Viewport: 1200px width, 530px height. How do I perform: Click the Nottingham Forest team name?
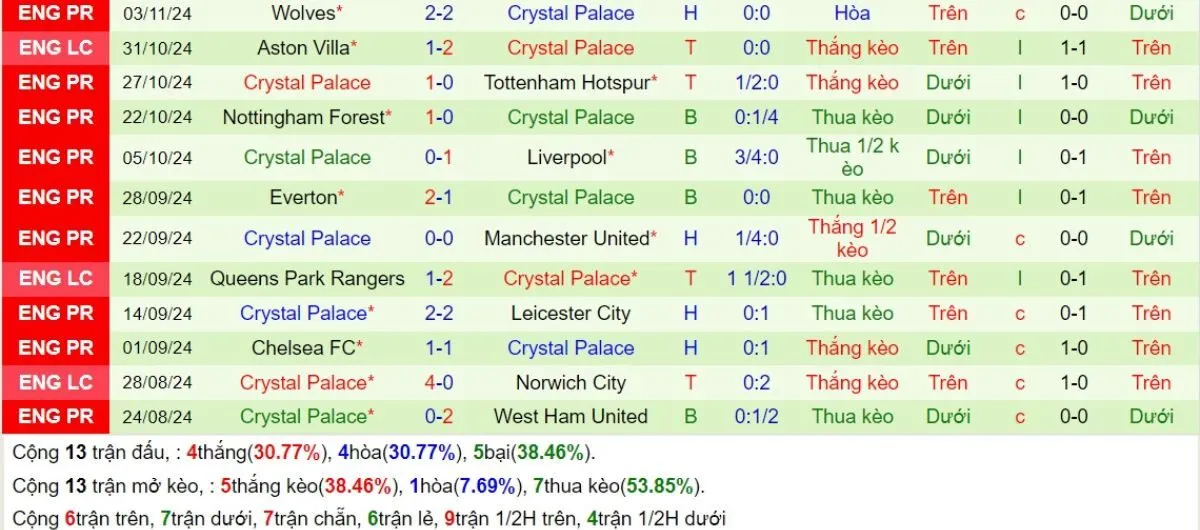(304, 118)
